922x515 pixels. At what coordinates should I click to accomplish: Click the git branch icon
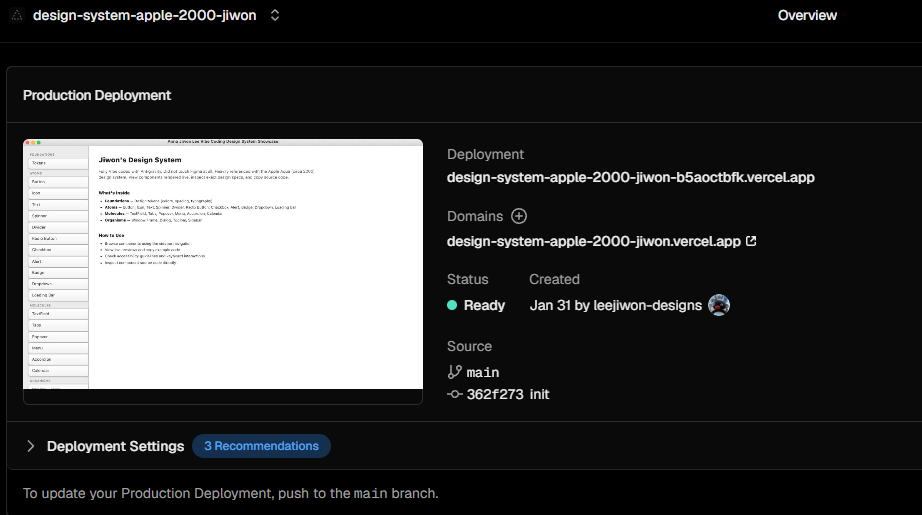454,372
